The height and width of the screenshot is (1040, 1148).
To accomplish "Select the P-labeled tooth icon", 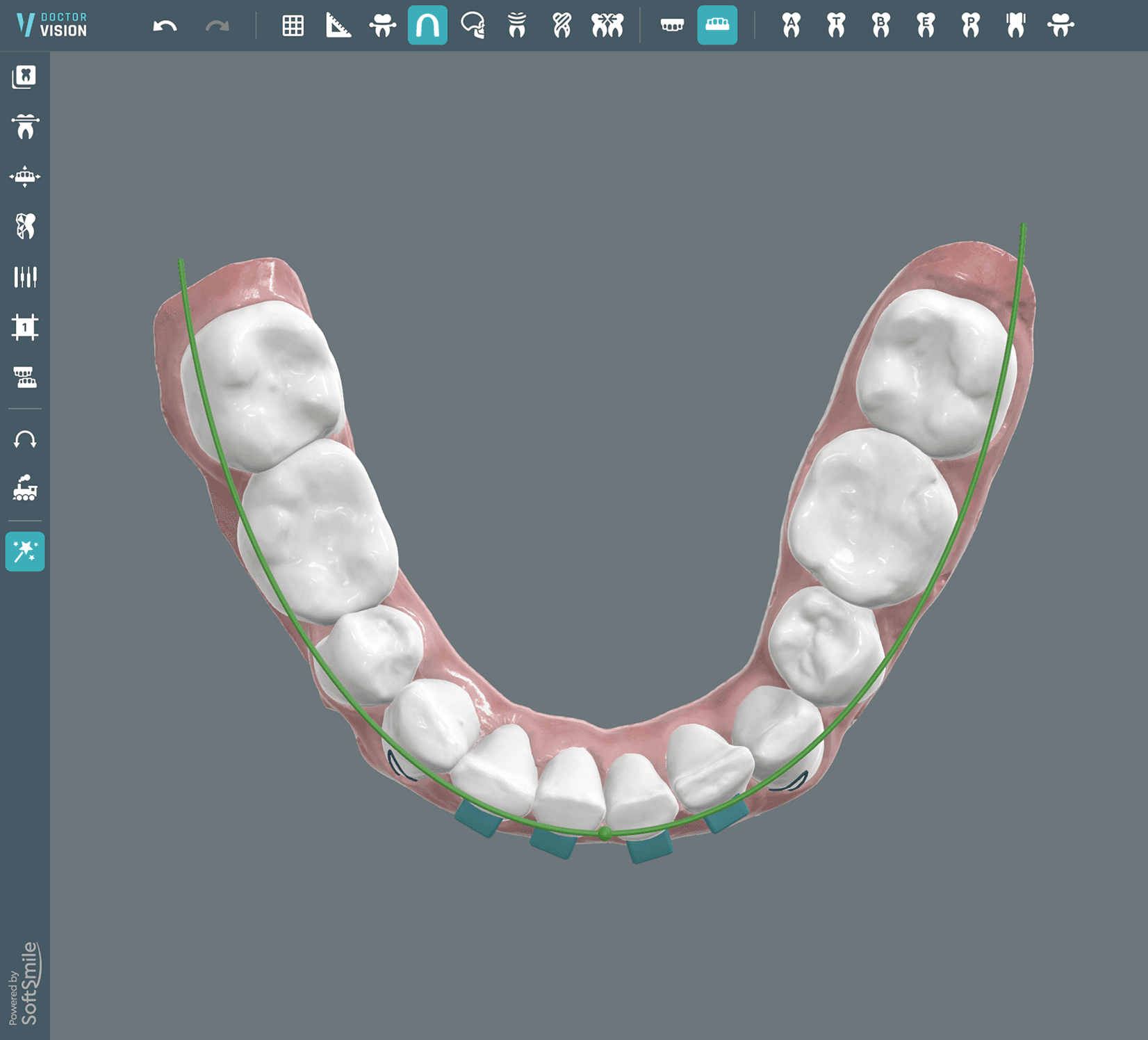I will pos(971,26).
